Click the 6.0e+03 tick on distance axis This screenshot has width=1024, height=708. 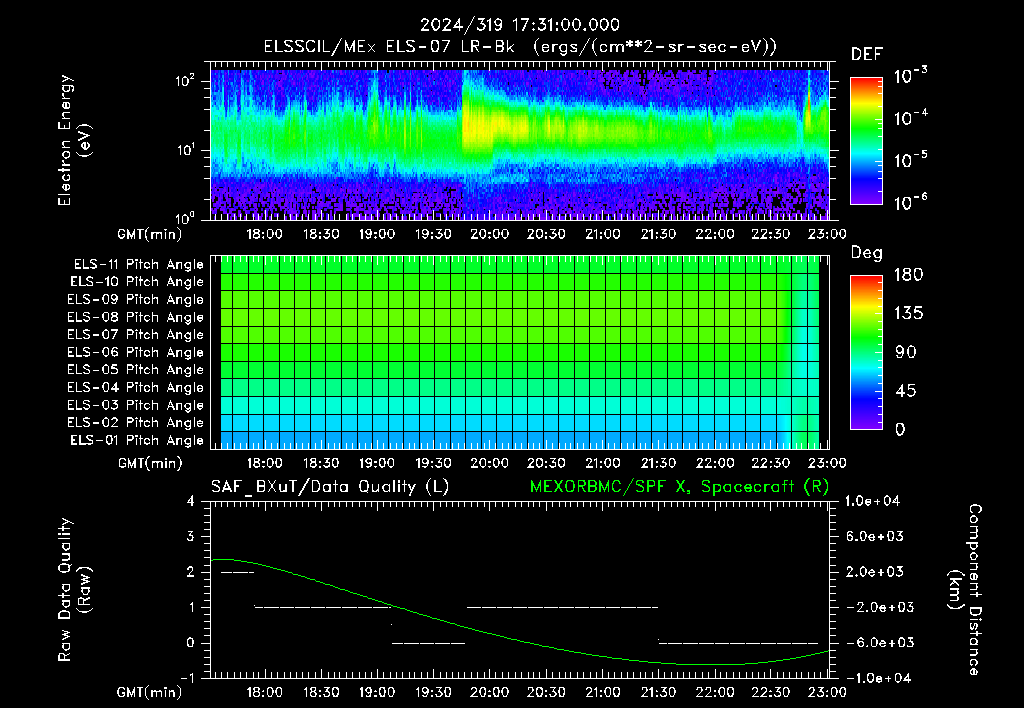(875, 536)
